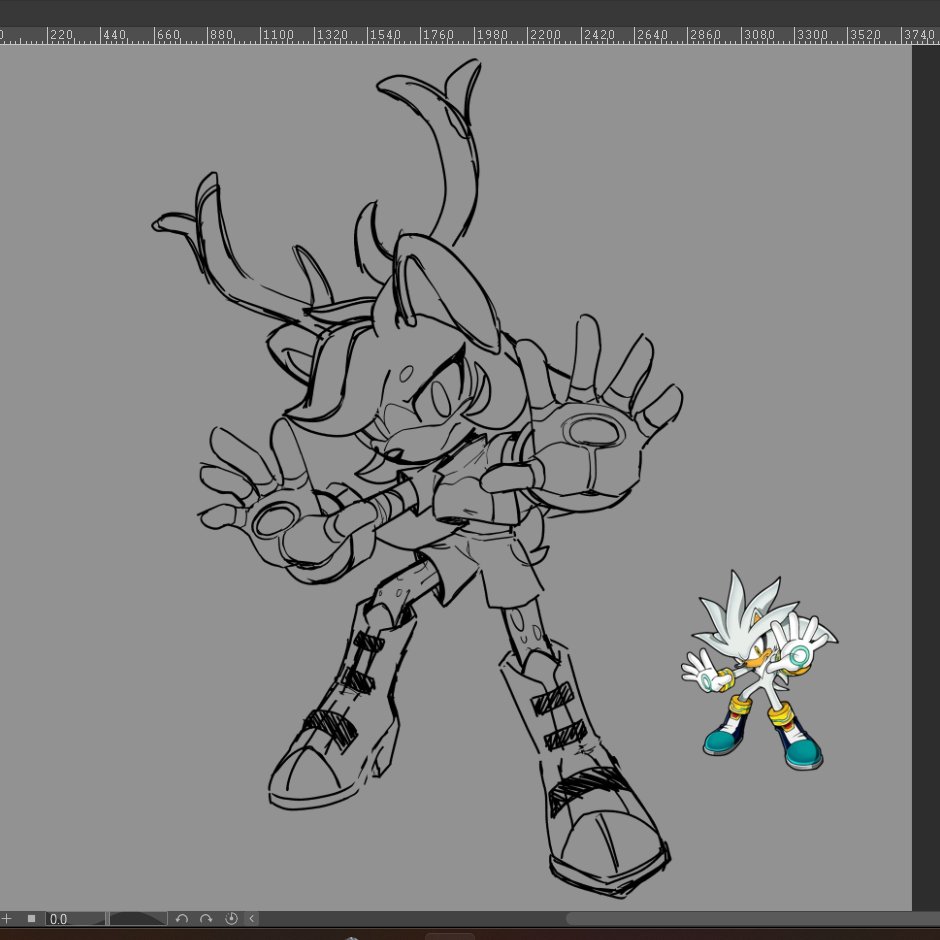Click the zoom in plus icon
The height and width of the screenshot is (940, 940).
tap(7, 918)
